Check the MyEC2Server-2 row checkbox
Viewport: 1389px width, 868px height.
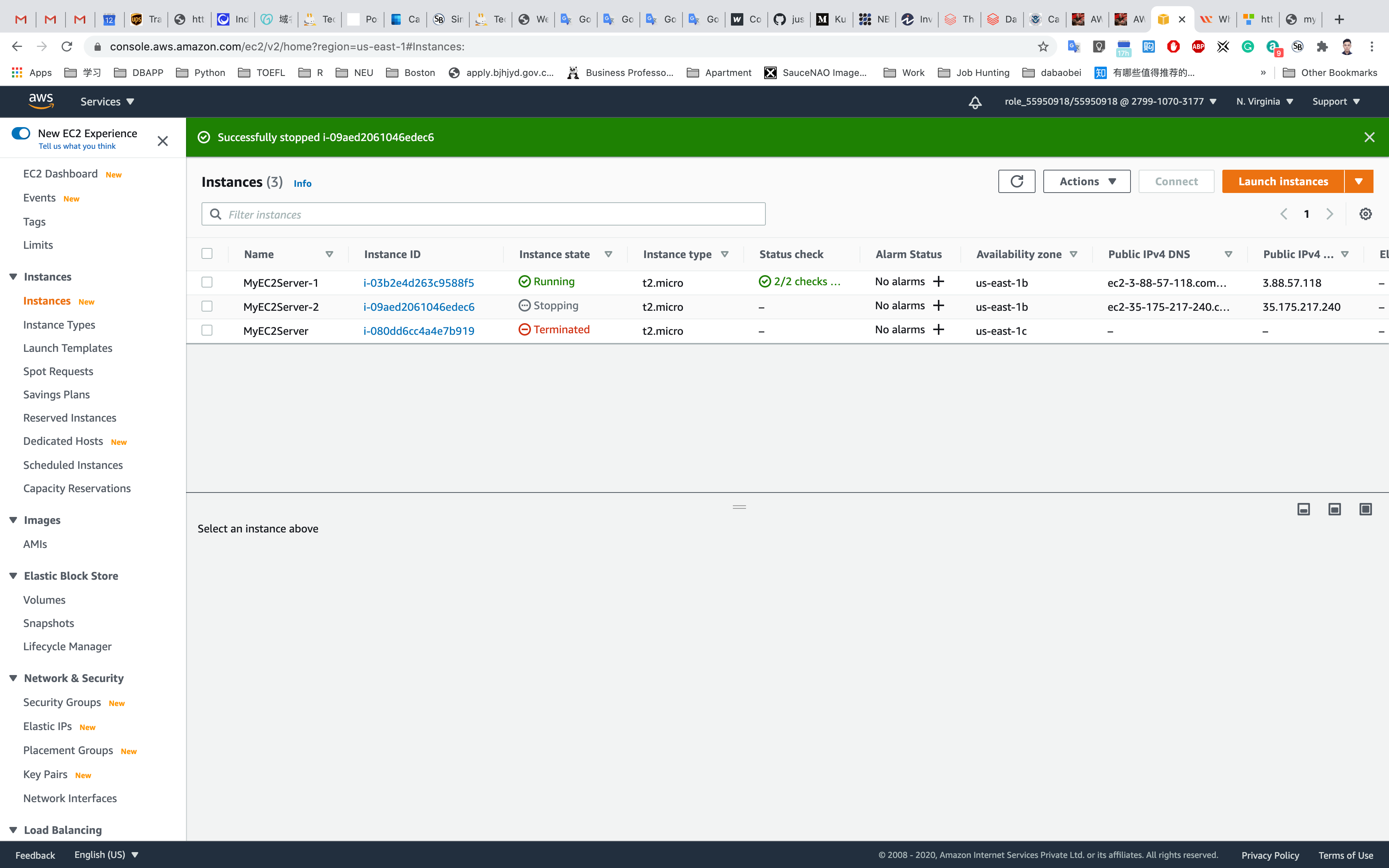207,306
